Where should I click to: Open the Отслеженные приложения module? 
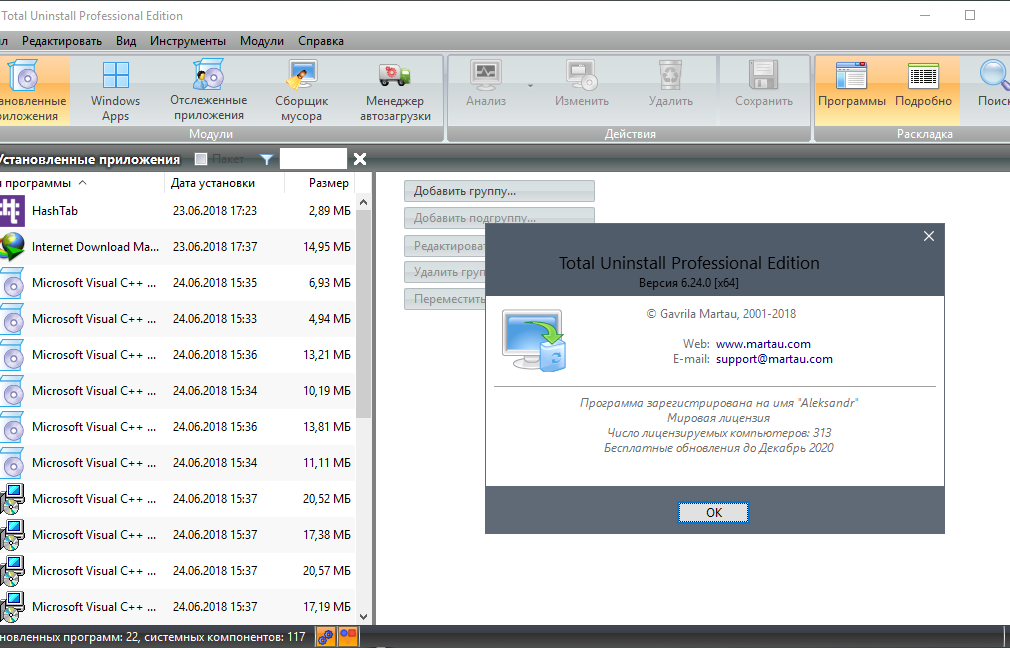coord(209,90)
